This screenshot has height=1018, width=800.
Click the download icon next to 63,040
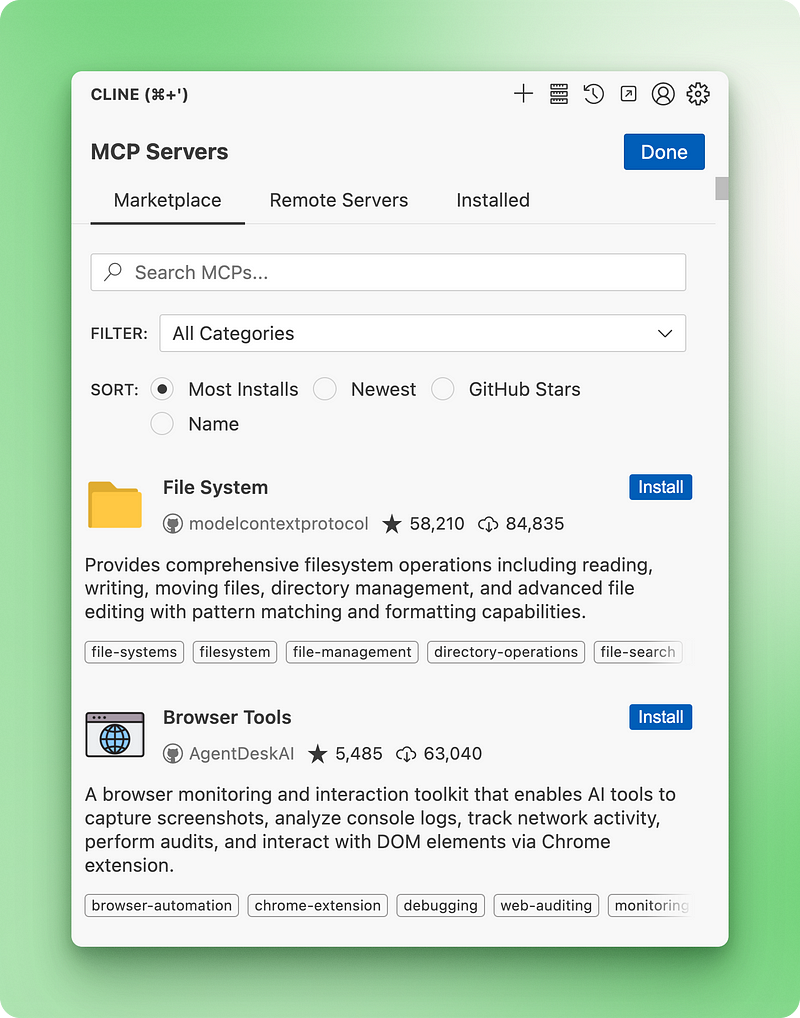tap(406, 754)
